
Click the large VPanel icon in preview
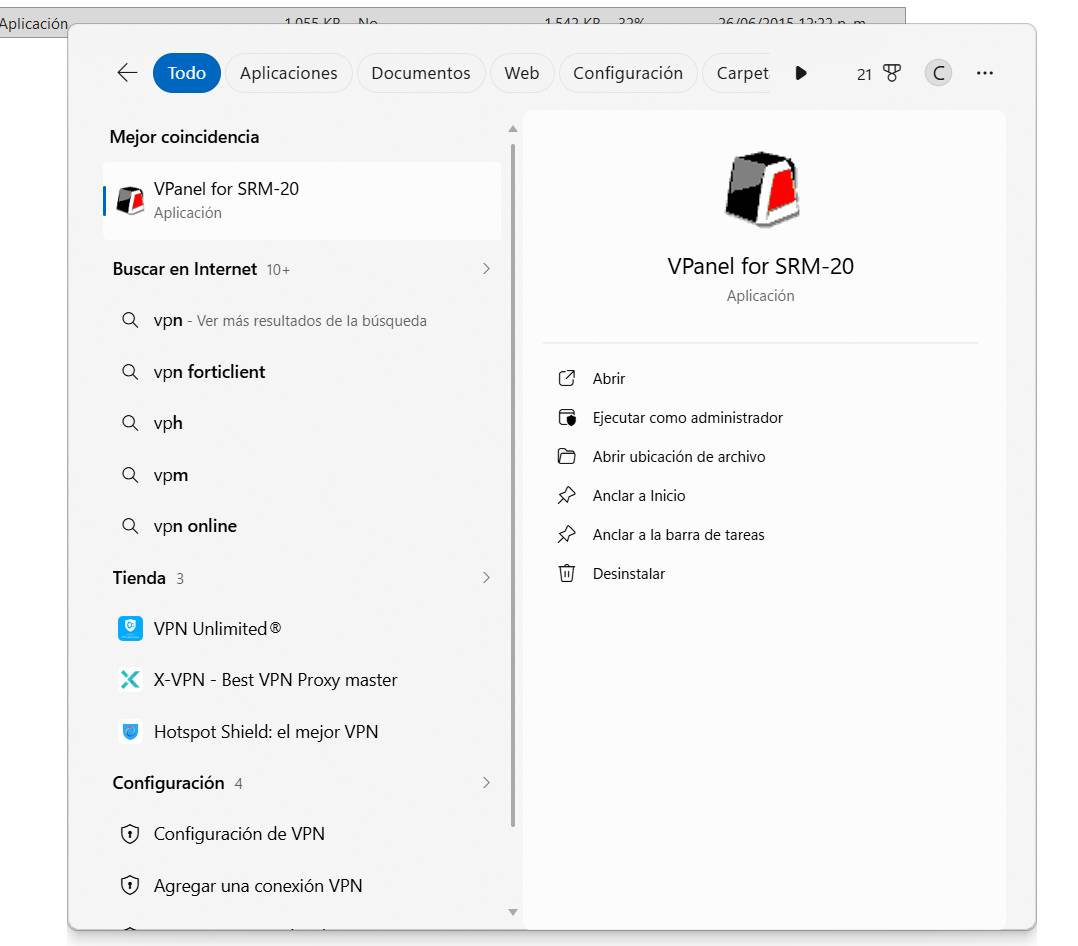coord(762,189)
